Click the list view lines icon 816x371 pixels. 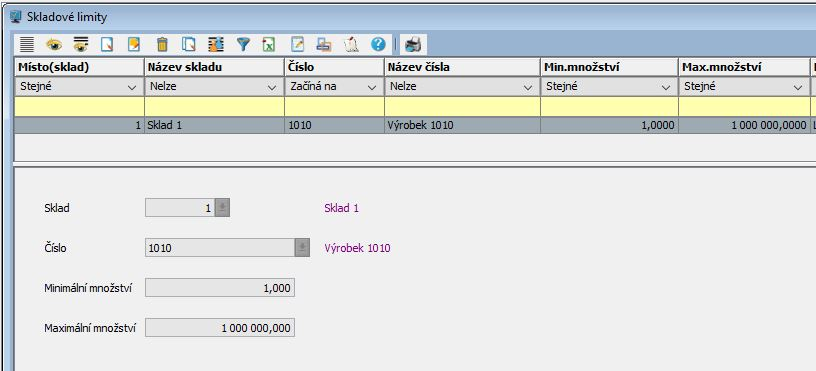(x=27, y=45)
